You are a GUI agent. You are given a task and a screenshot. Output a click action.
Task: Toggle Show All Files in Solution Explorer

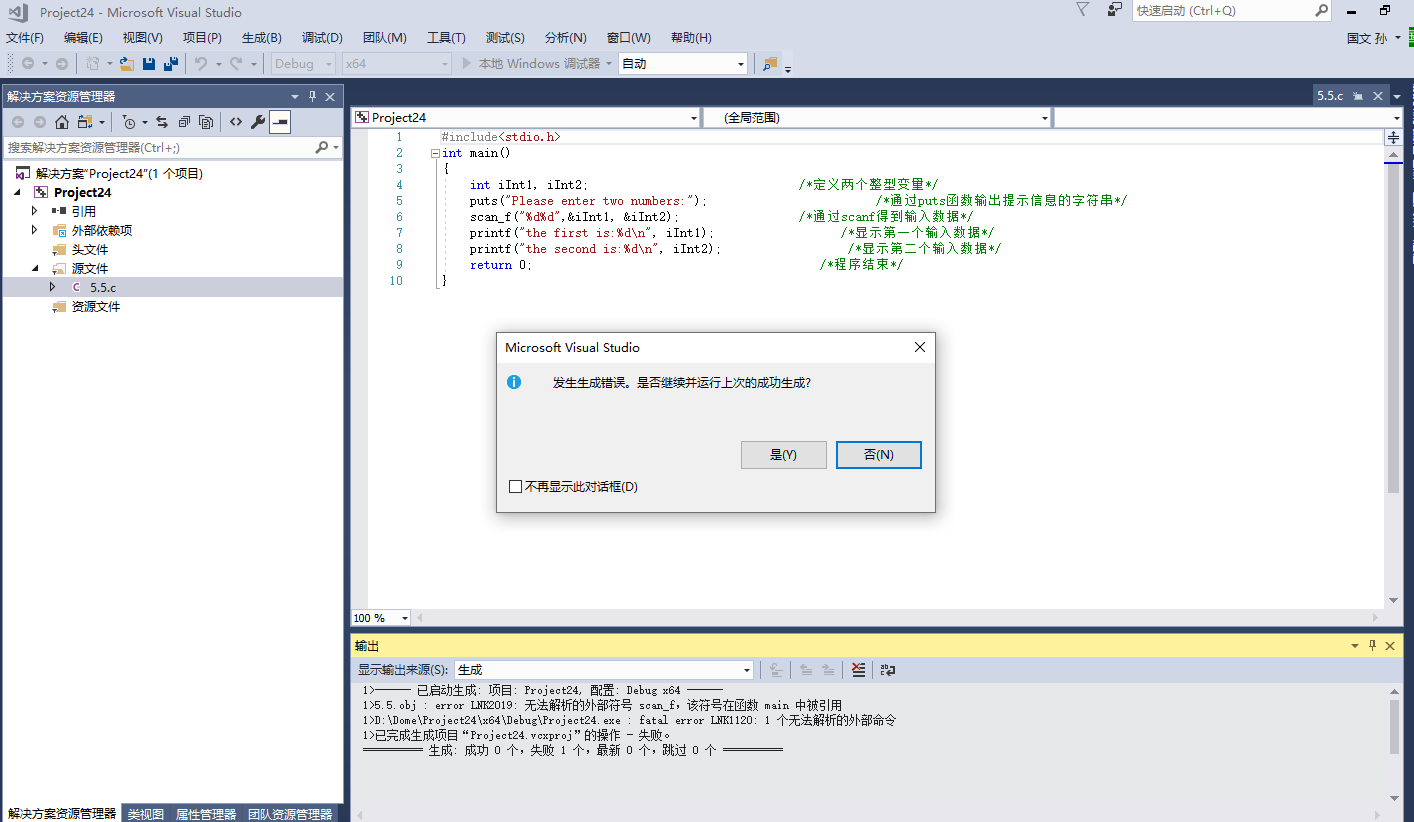pyautogui.click(x=206, y=122)
